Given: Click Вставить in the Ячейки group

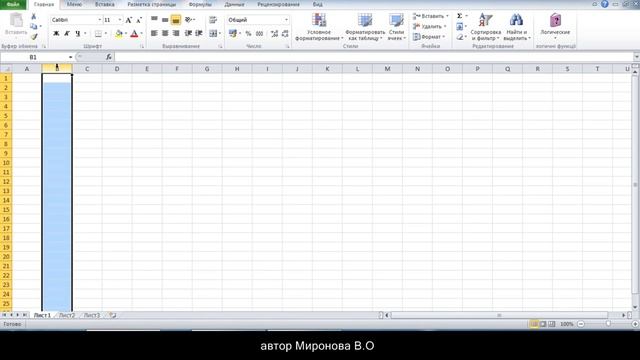Looking at the screenshot, I should (x=430, y=16).
